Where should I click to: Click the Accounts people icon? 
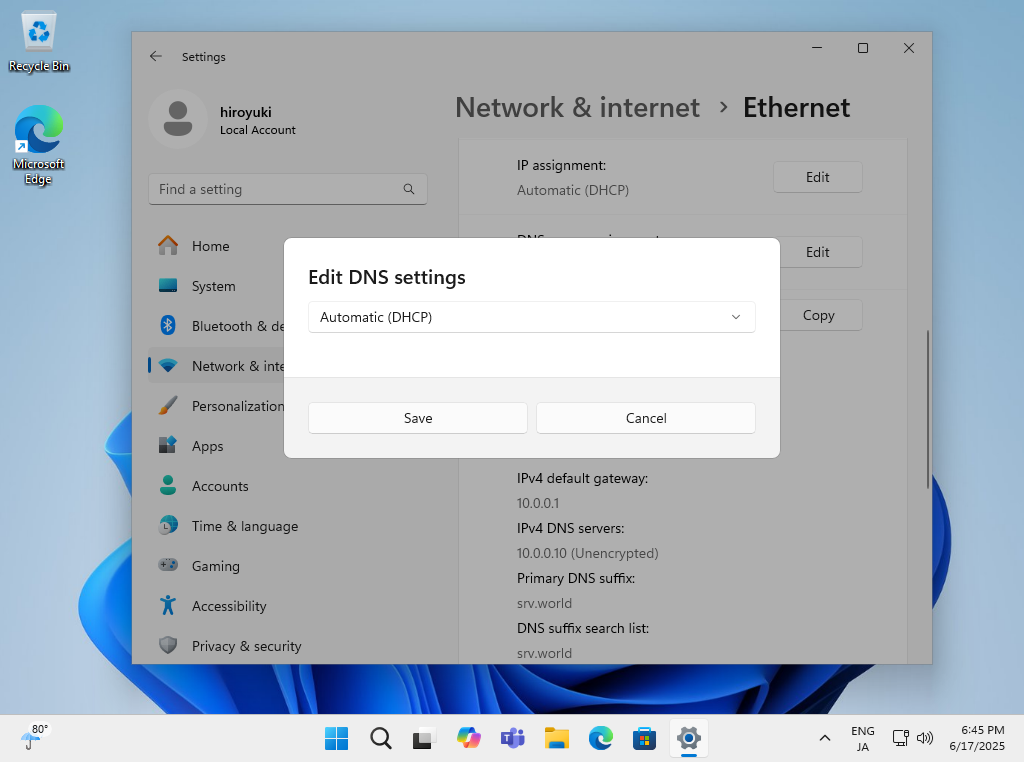(167, 485)
